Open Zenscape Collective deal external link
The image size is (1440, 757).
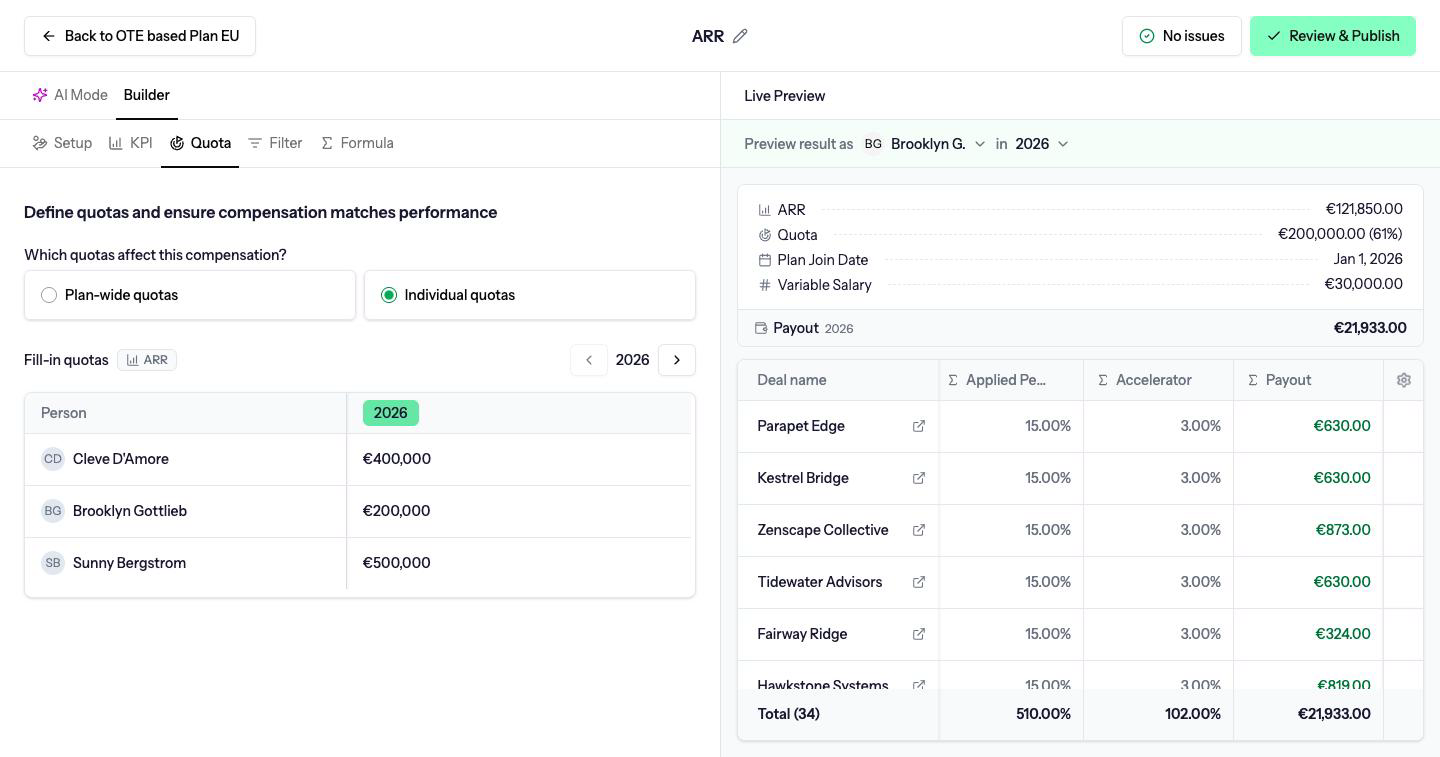tap(919, 530)
